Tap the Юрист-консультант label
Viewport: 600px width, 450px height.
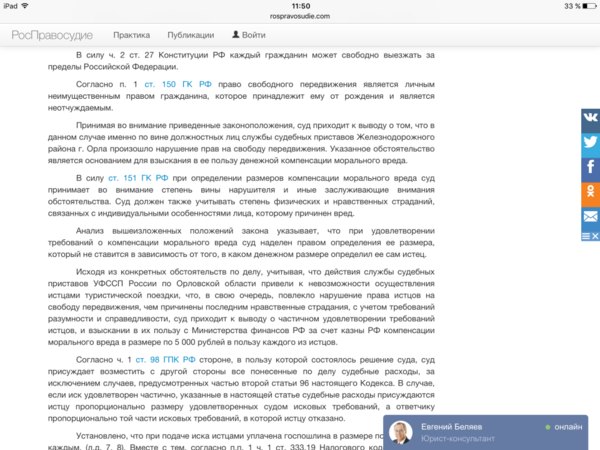coord(458,439)
